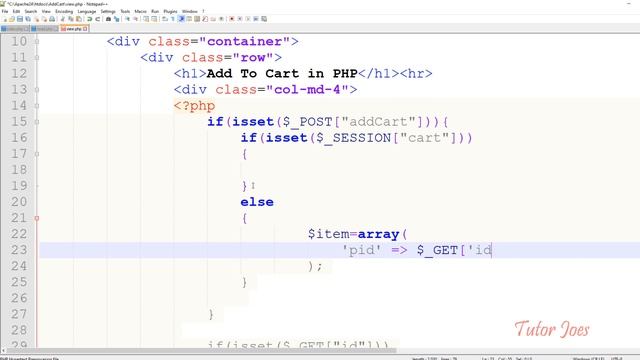
Task: Click the Playback macro icon
Action: point(247,19)
